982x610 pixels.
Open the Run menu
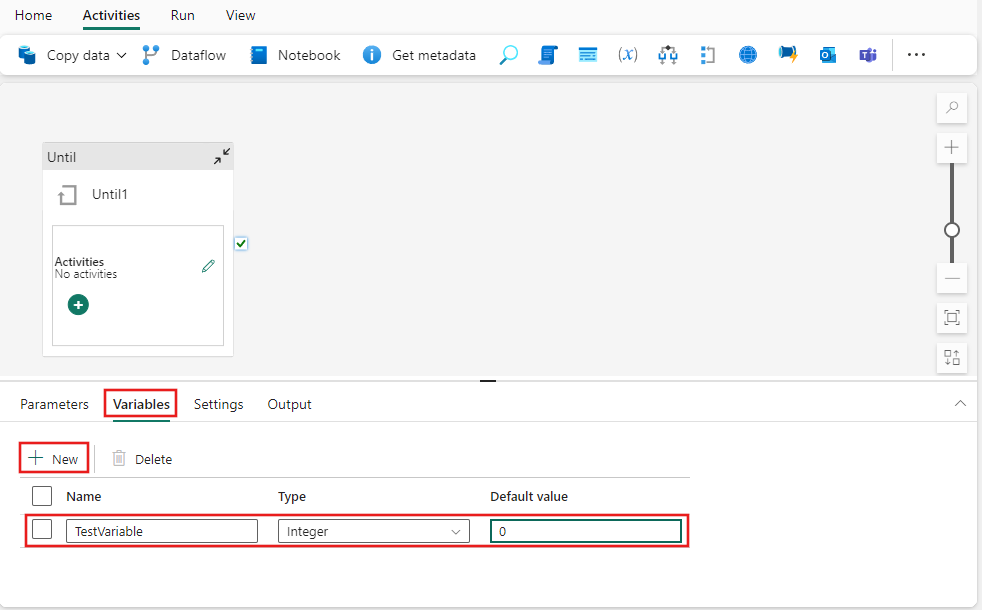(182, 15)
